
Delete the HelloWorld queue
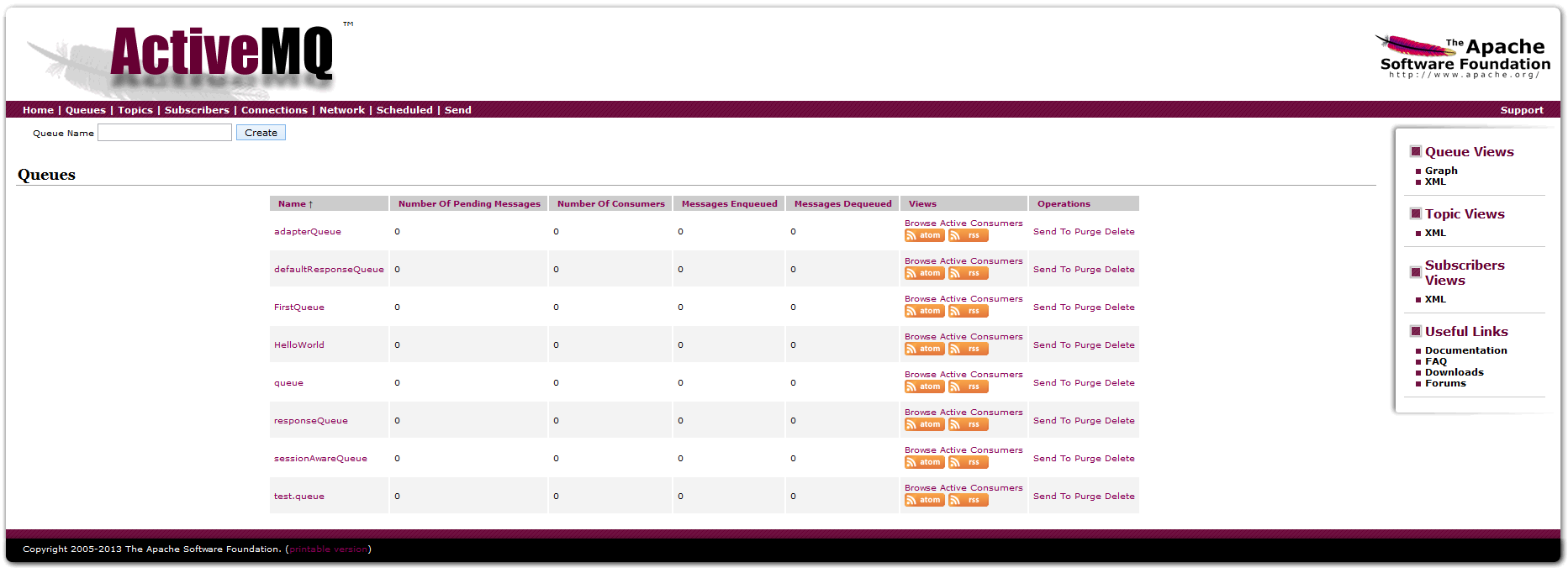click(x=1119, y=345)
